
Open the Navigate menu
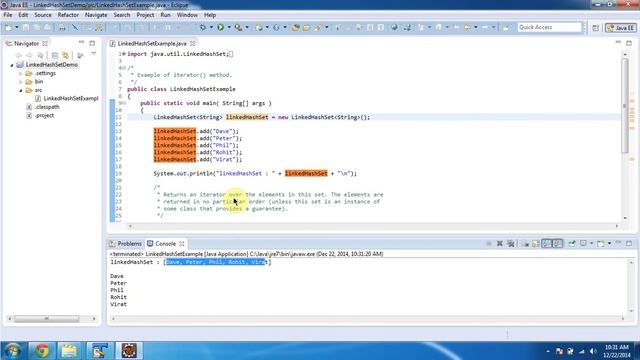point(96,15)
